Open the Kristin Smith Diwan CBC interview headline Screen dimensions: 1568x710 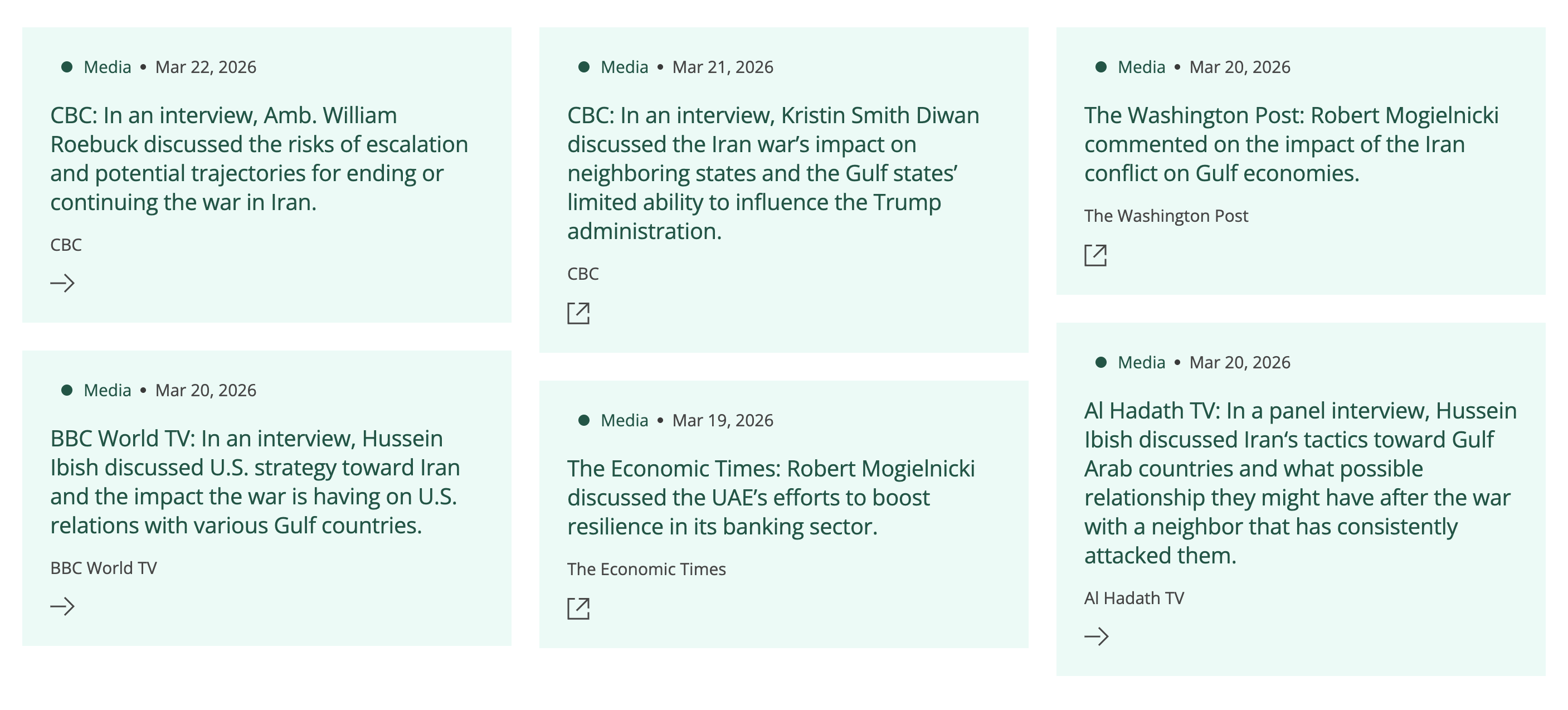coord(773,173)
